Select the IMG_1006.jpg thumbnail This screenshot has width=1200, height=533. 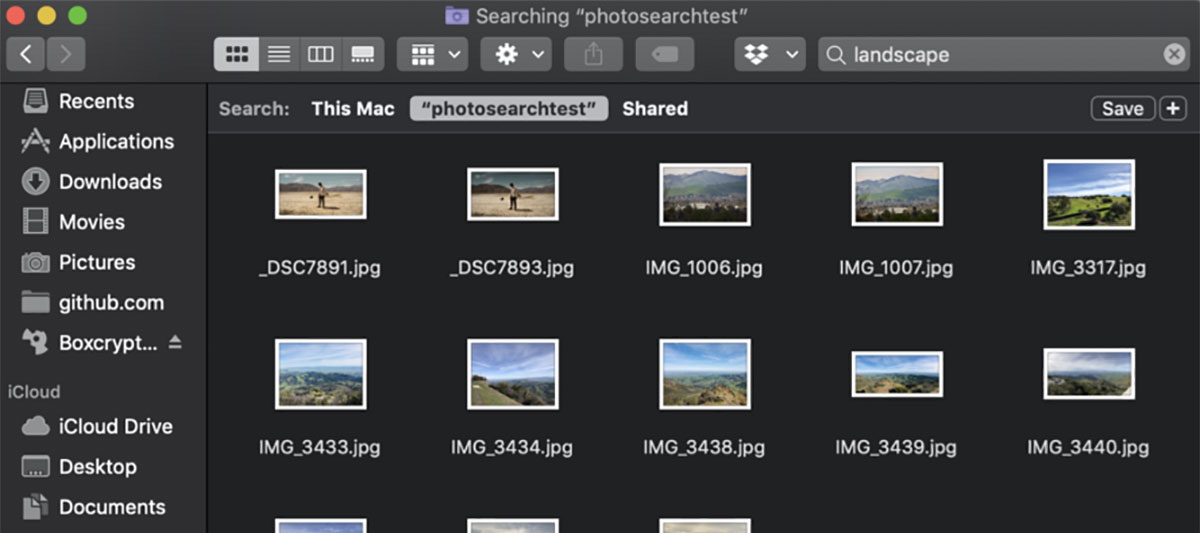(704, 194)
